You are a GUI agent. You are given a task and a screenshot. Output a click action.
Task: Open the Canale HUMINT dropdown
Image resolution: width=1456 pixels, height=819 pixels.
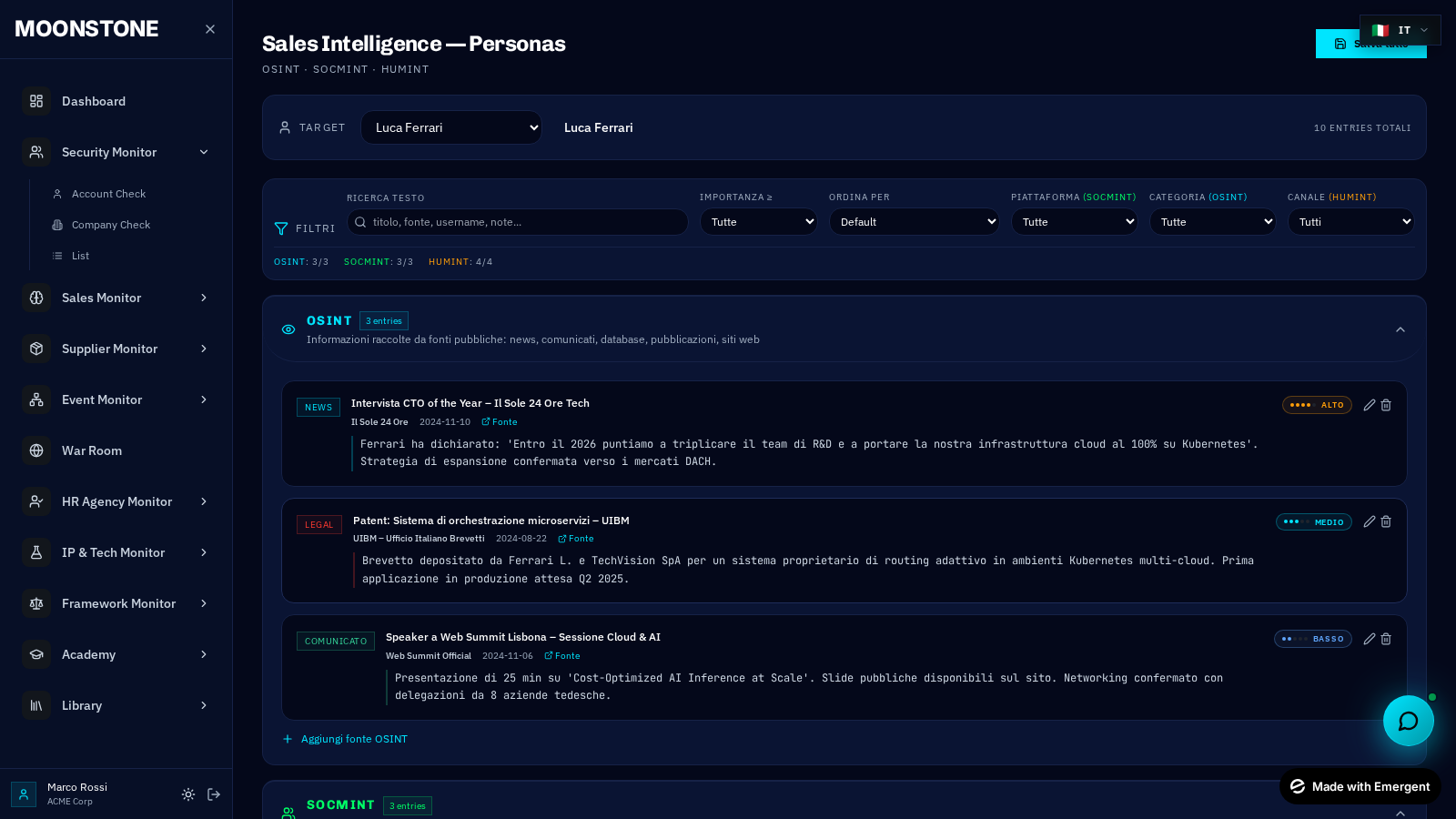[x=1351, y=222]
